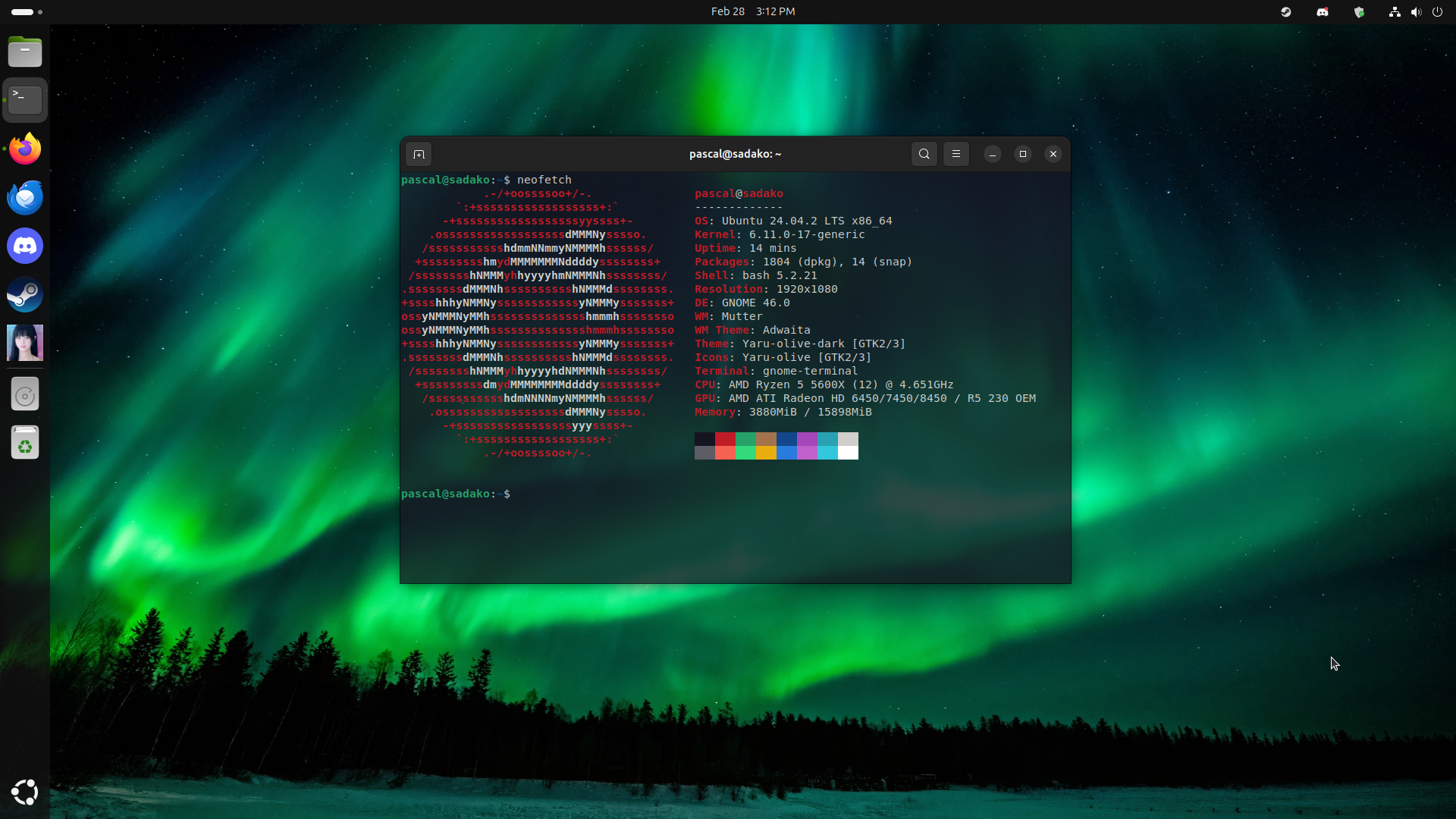
Task: Open the Ubuntu app grid launcher
Action: tap(25, 792)
